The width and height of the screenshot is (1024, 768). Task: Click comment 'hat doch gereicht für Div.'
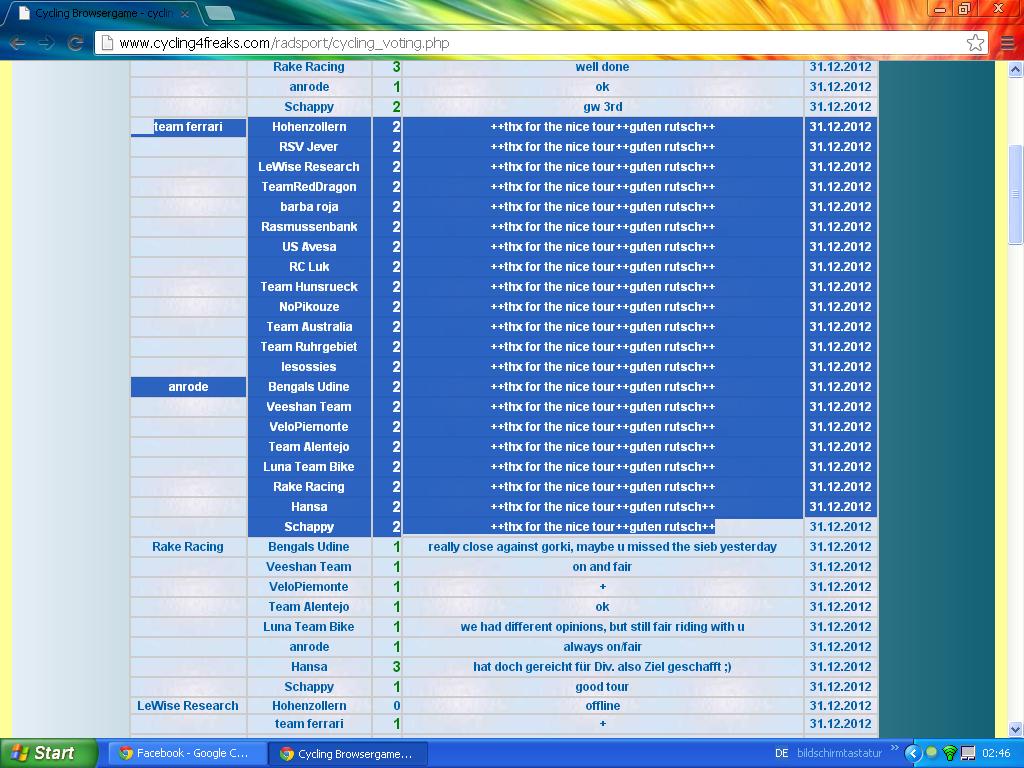tap(602, 667)
